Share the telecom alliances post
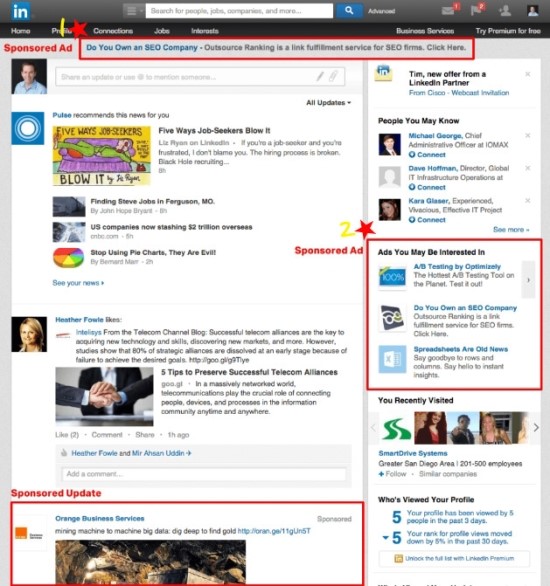 click(145, 435)
